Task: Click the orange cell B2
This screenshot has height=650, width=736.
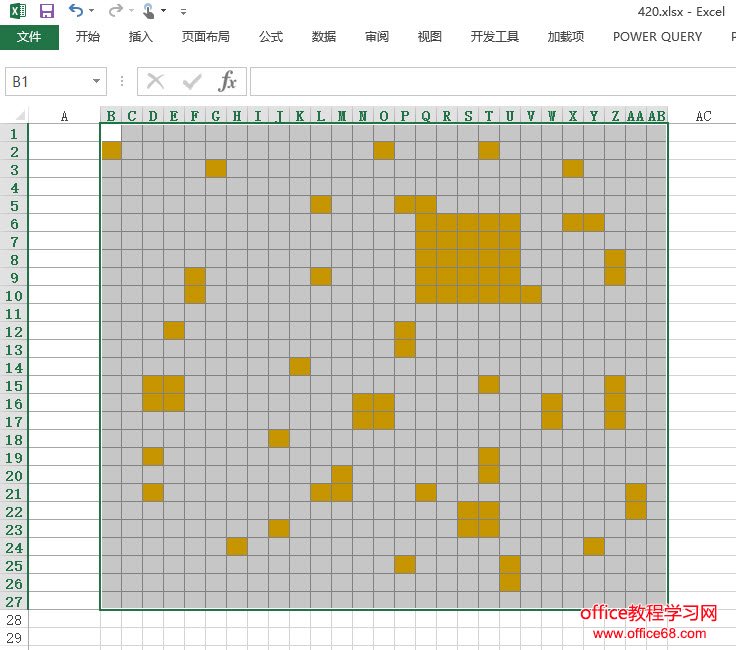Action: 111,151
